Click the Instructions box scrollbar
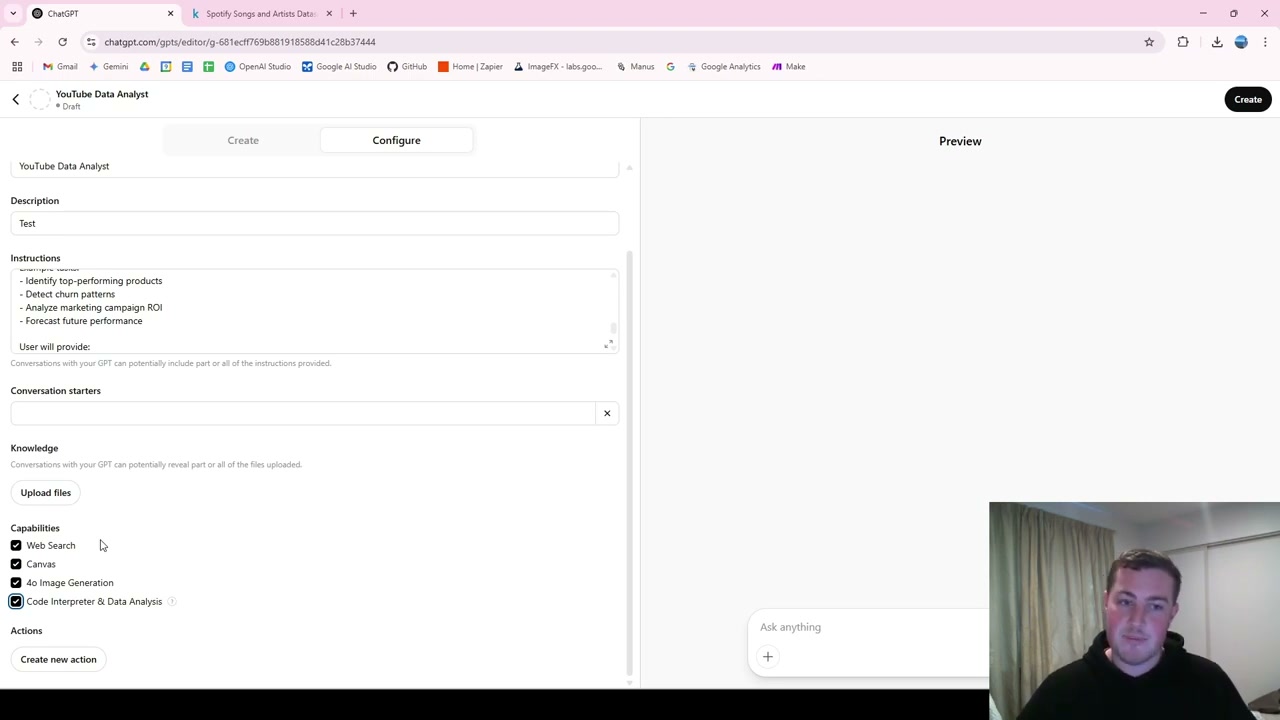The height and width of the screenshot is (720, 1280). click(x=612, y=329)
